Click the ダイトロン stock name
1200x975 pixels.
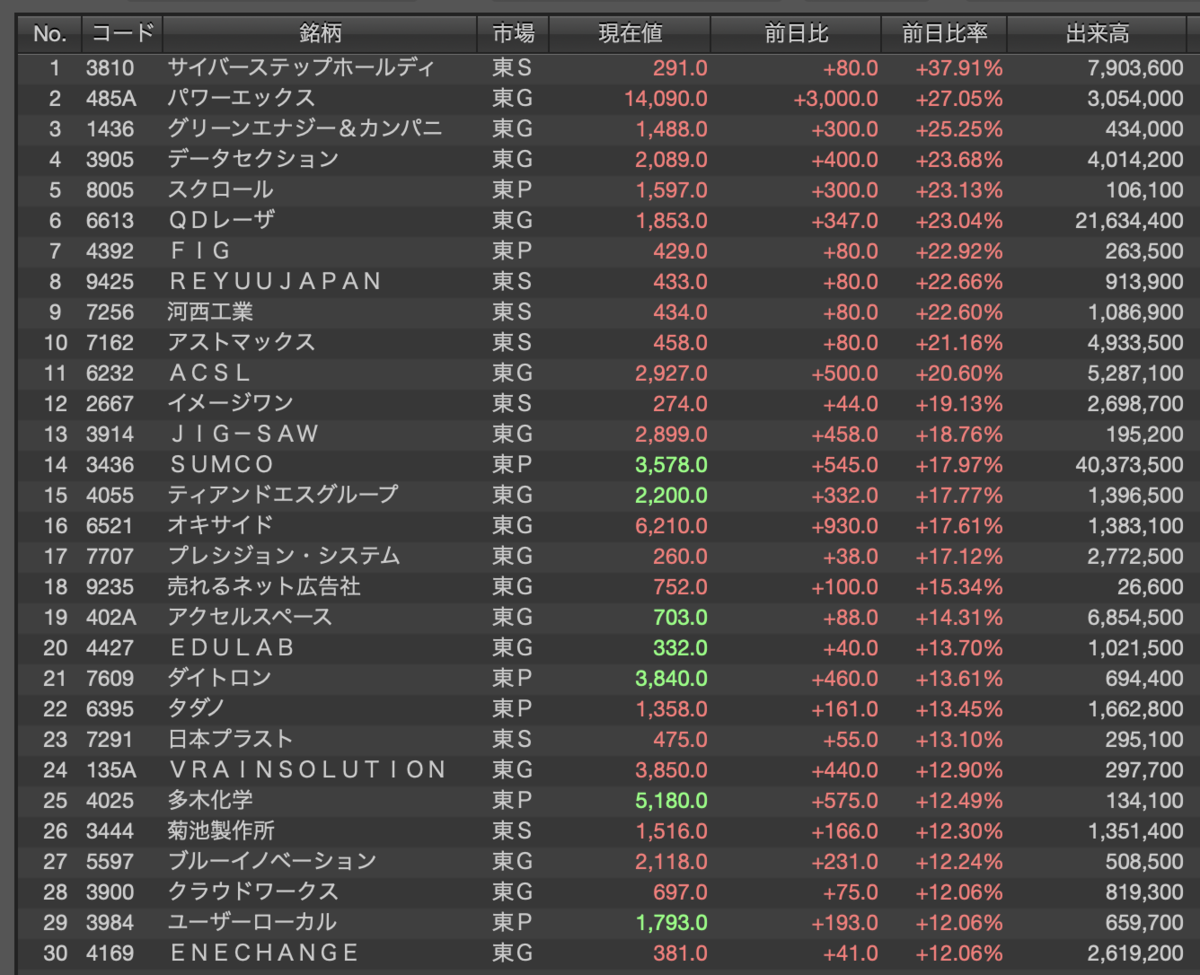coord(220,678)
